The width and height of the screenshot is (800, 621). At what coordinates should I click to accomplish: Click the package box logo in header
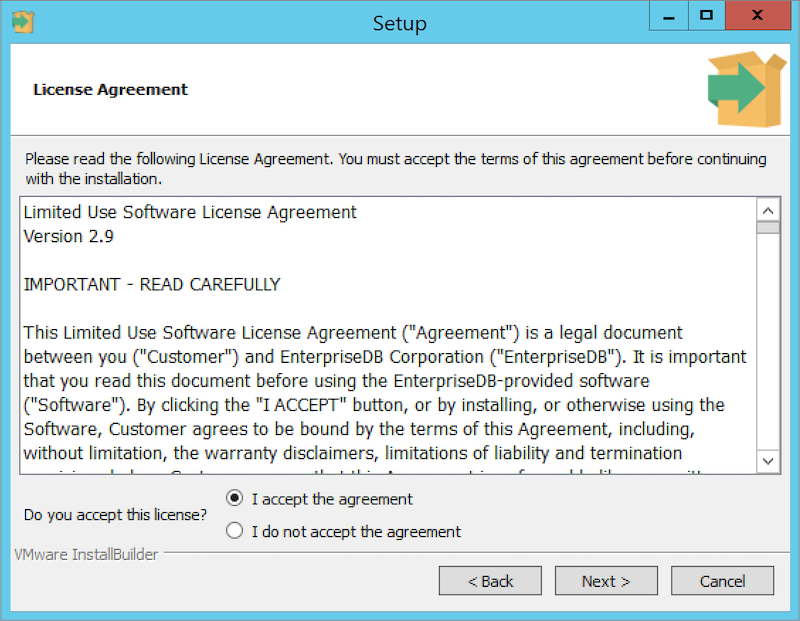click(x=747, y=89)
